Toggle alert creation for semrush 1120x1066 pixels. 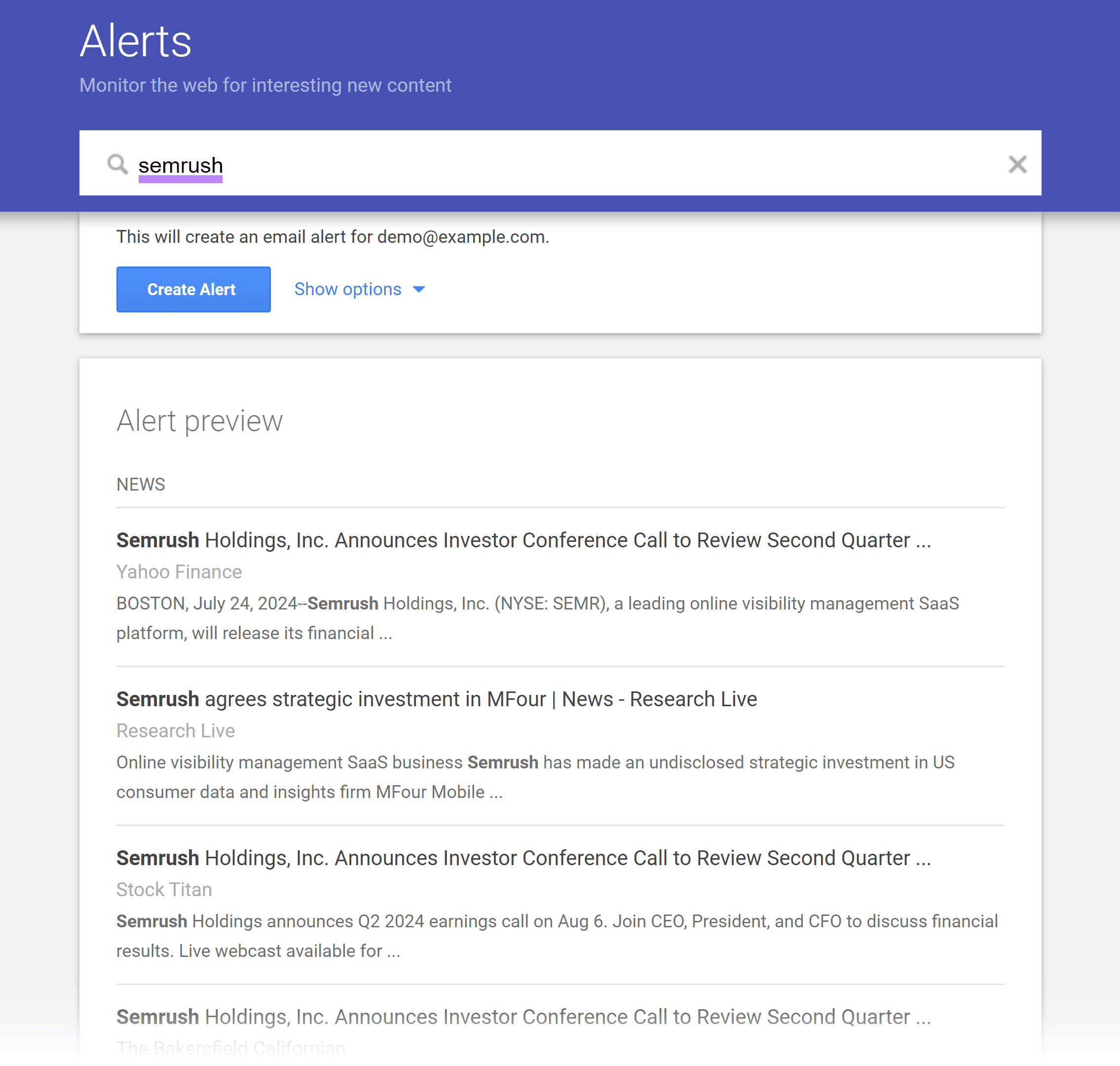193,289
